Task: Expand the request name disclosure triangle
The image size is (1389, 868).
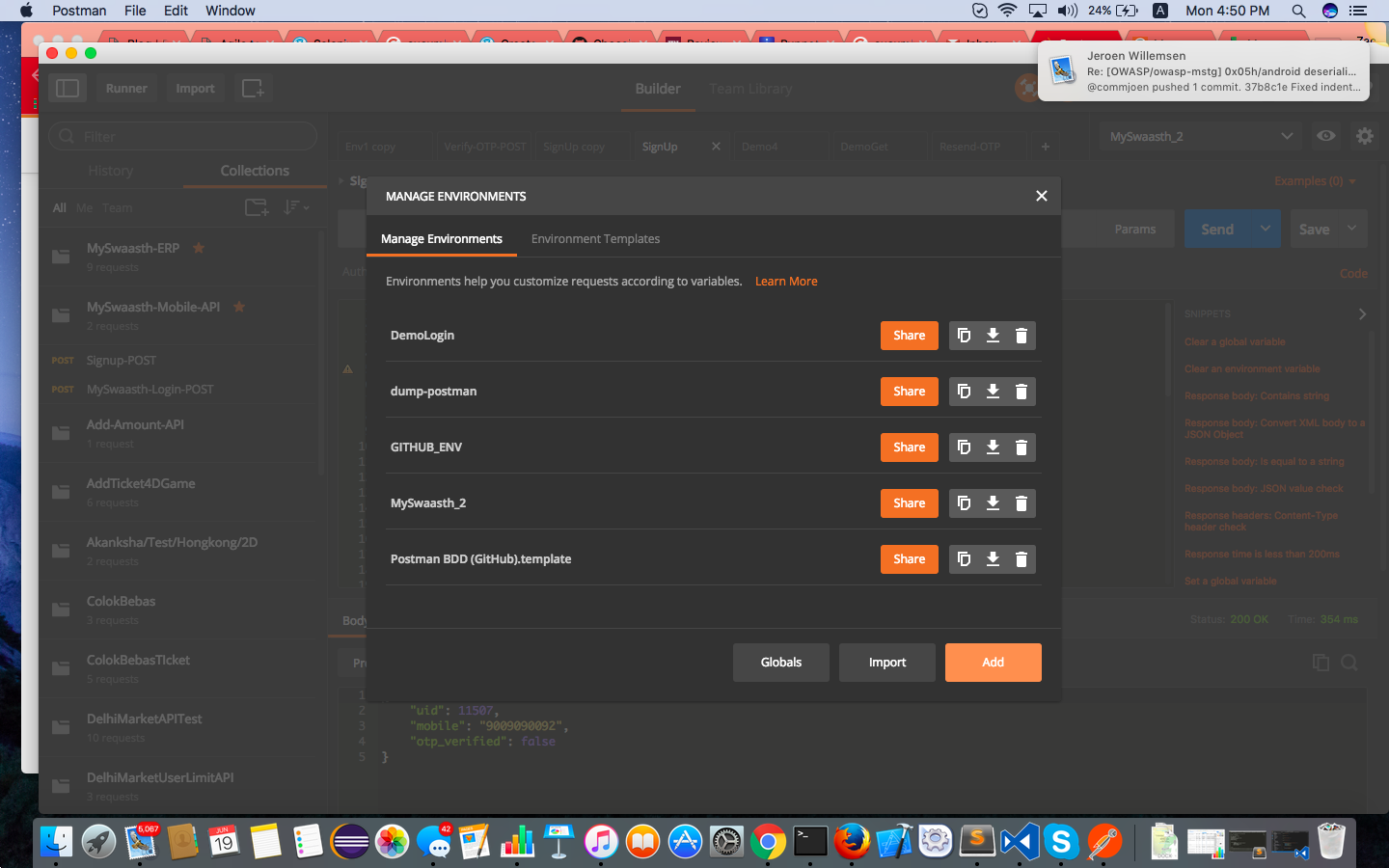Action: pyautogui.click(x=340, y=181)
